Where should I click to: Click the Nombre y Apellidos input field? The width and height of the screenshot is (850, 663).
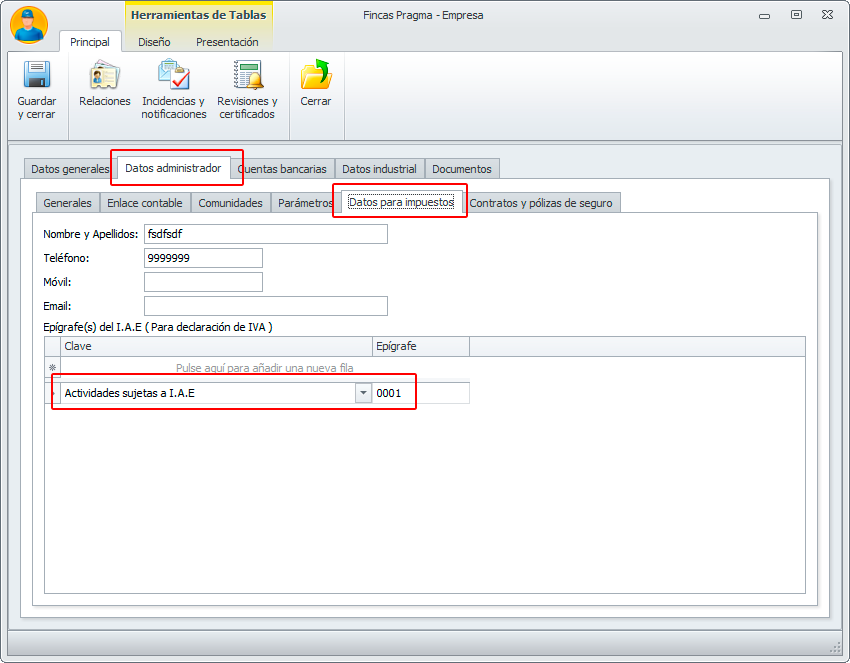[x=266, y=234]
